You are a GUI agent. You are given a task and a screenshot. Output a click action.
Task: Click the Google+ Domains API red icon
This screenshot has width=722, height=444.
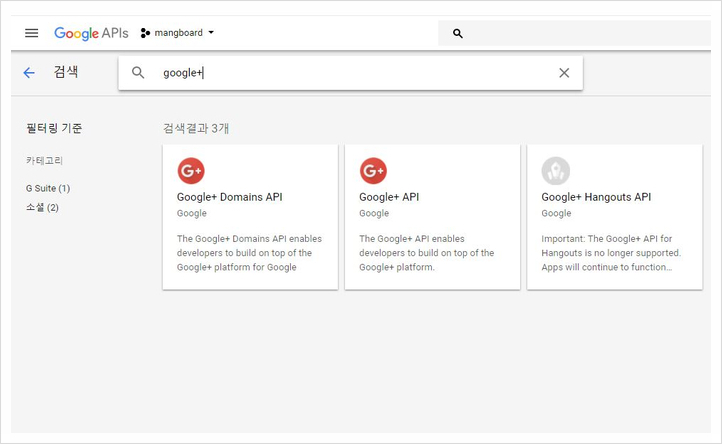coord(191,171)
